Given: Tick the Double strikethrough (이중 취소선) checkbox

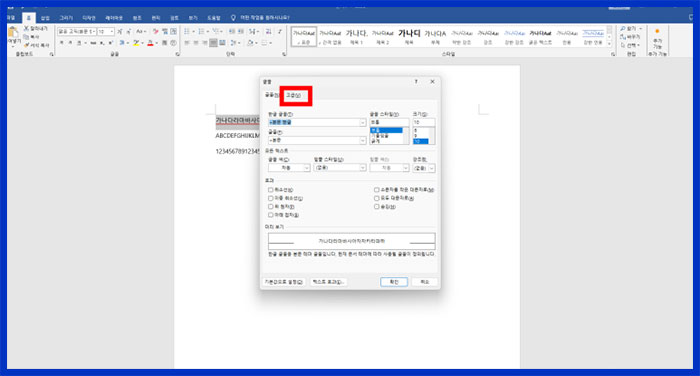Looking at the screenshot, I should click(x=271, y=198).
